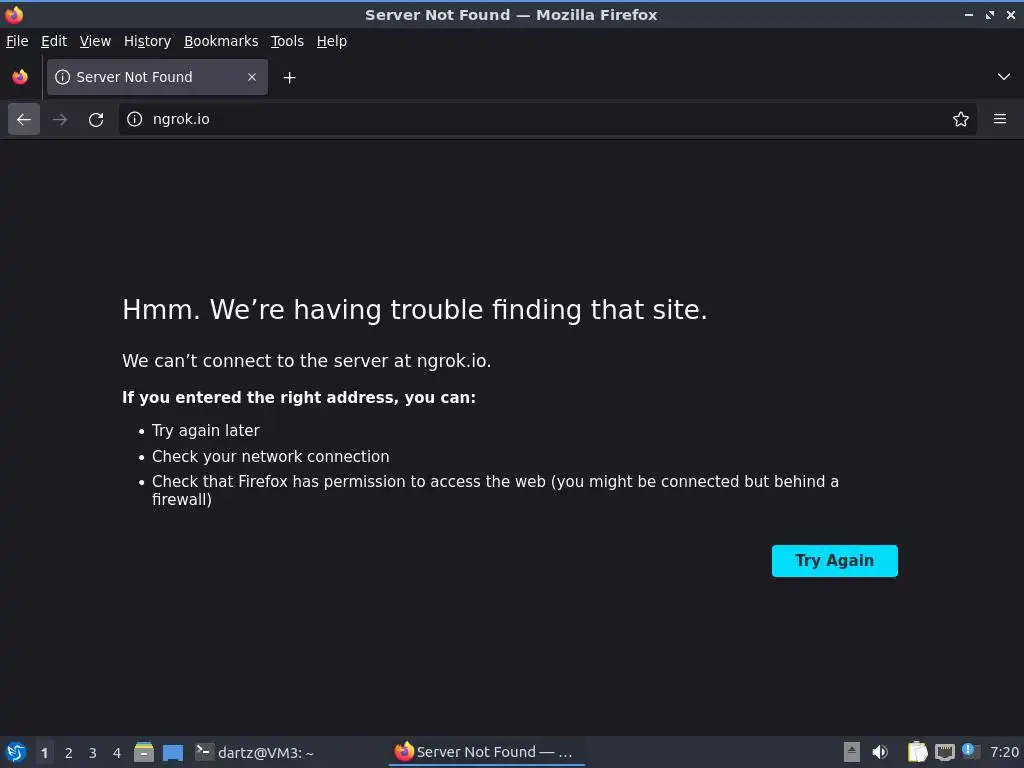This screenshot has width=1024, height=768.
Task: Open the volume control tray icon
Action: [x=880, y=752]
